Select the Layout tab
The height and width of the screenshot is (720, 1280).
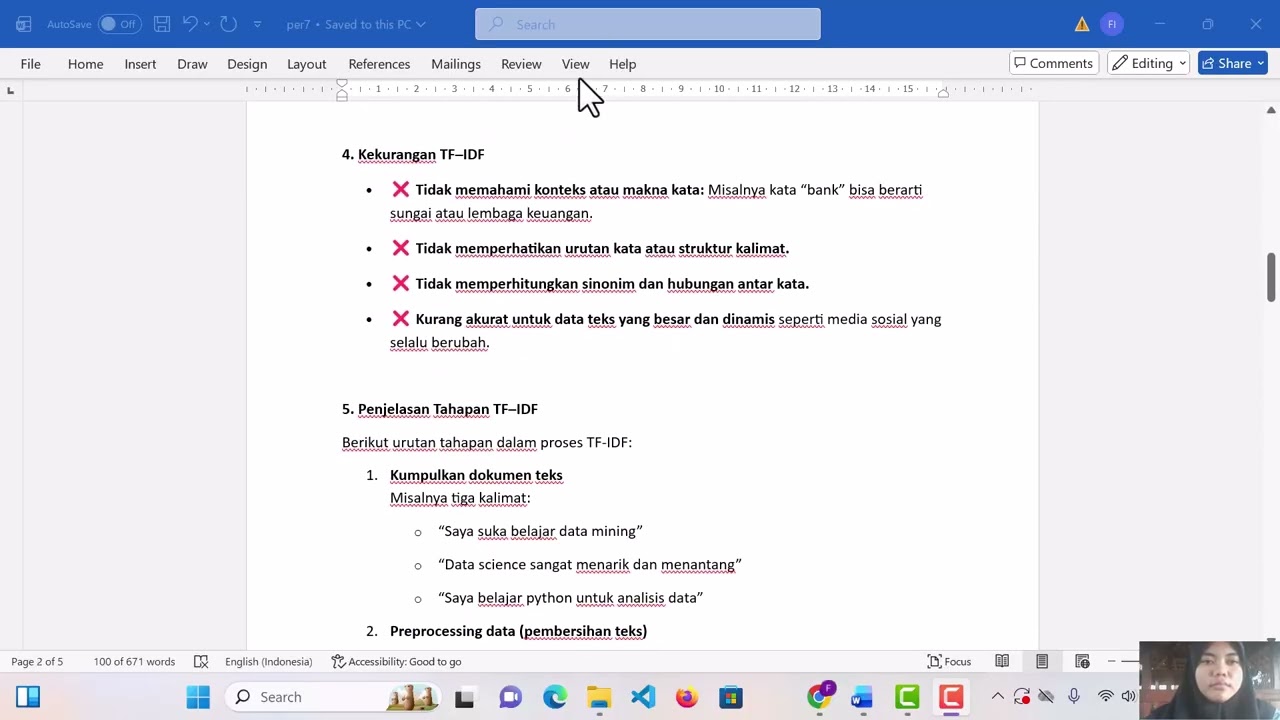pos(307,64)
